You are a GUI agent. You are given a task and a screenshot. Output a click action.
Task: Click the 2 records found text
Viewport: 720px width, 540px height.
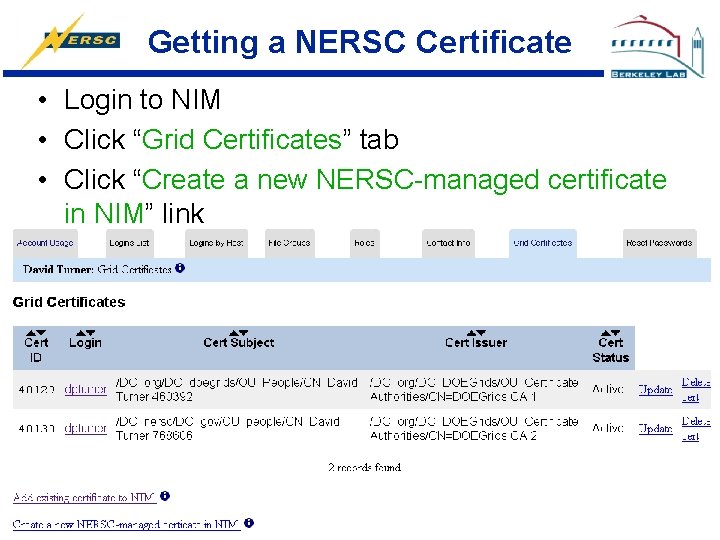365,467
